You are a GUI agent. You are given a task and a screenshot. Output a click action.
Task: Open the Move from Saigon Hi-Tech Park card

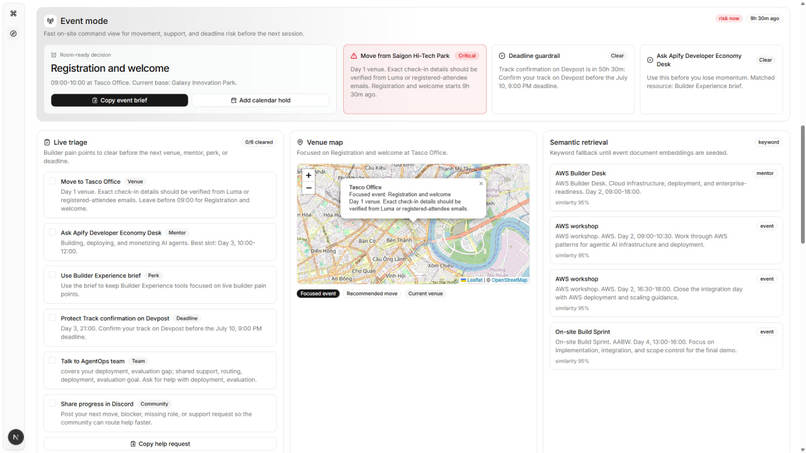(415, 79)
